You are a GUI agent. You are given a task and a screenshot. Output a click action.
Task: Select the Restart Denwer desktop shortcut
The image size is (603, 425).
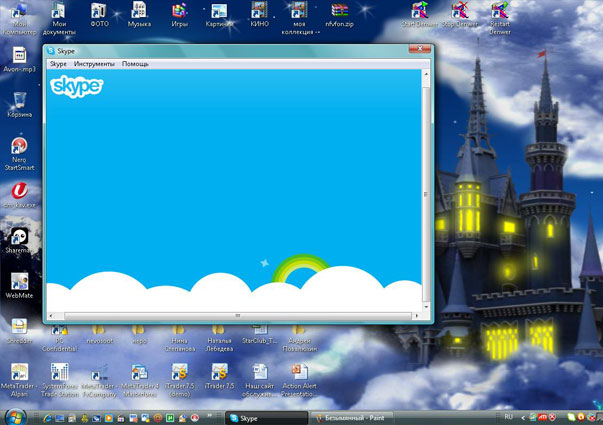click(x=498, y=12)
